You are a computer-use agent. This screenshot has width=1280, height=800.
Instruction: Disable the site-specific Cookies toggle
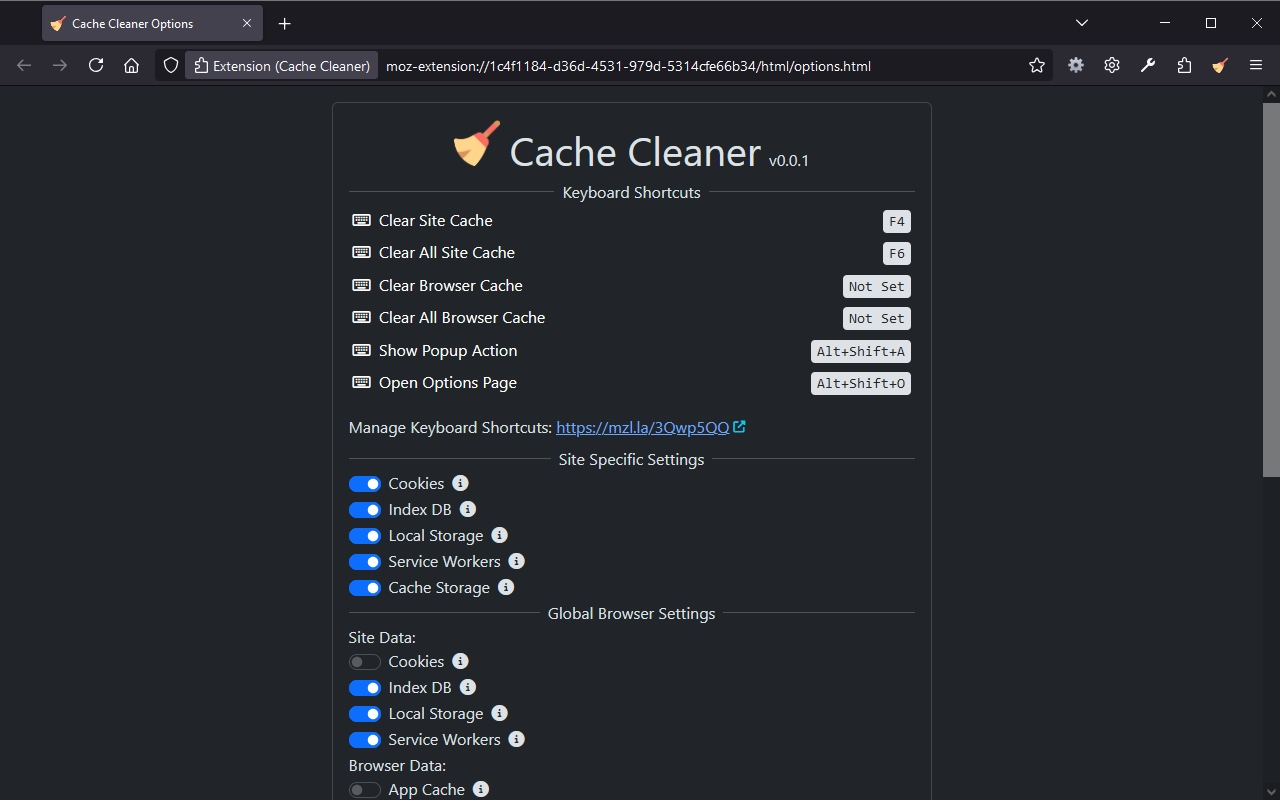[x=365, y=484]
